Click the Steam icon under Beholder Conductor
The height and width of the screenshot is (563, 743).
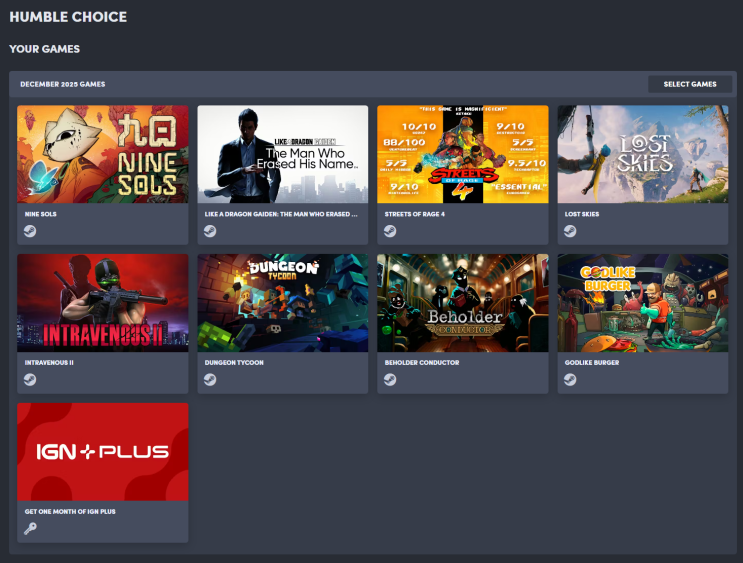pyautogui.click(x=390, y=380)
